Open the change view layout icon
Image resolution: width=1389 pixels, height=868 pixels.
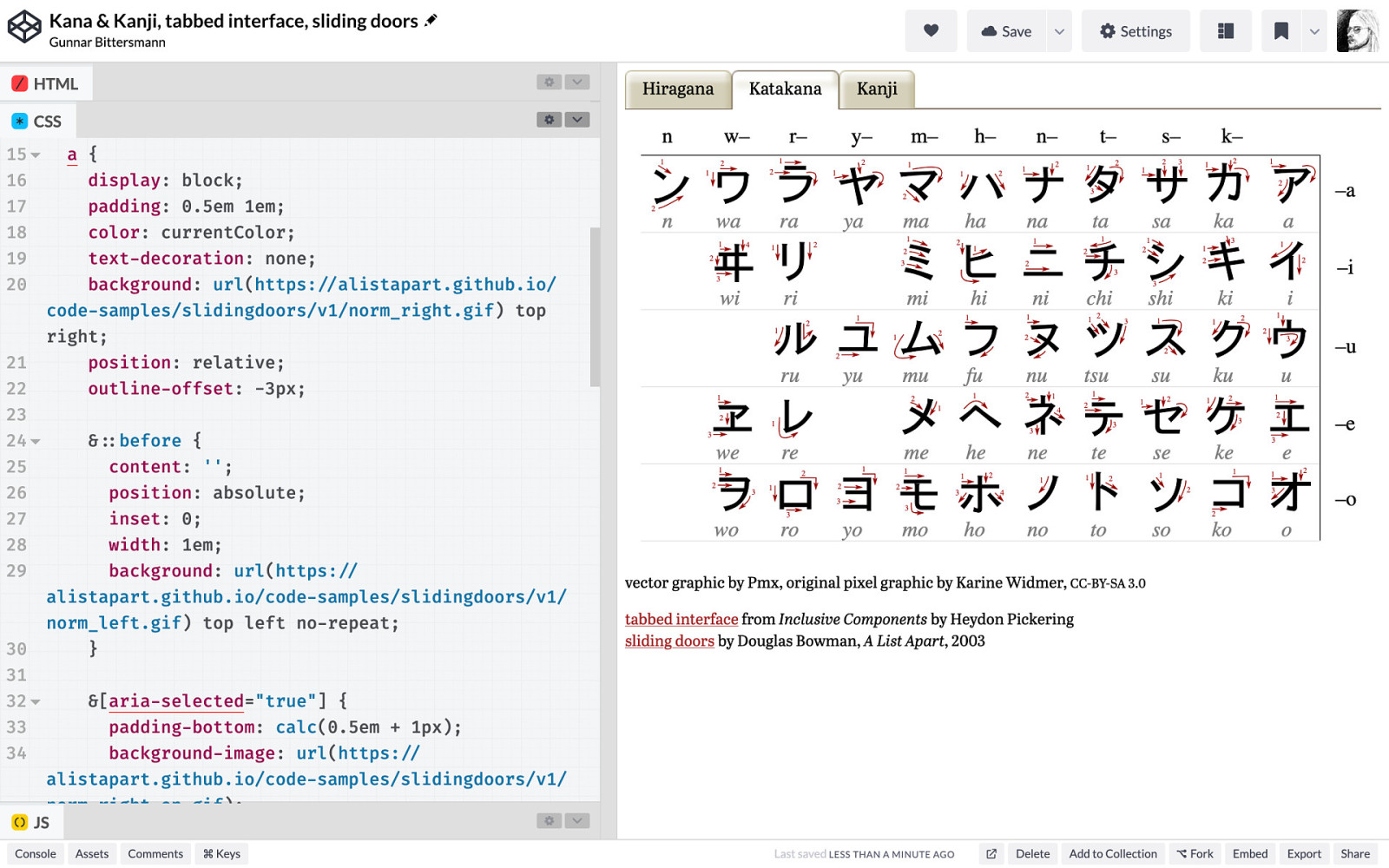[x=1225, y=31]
